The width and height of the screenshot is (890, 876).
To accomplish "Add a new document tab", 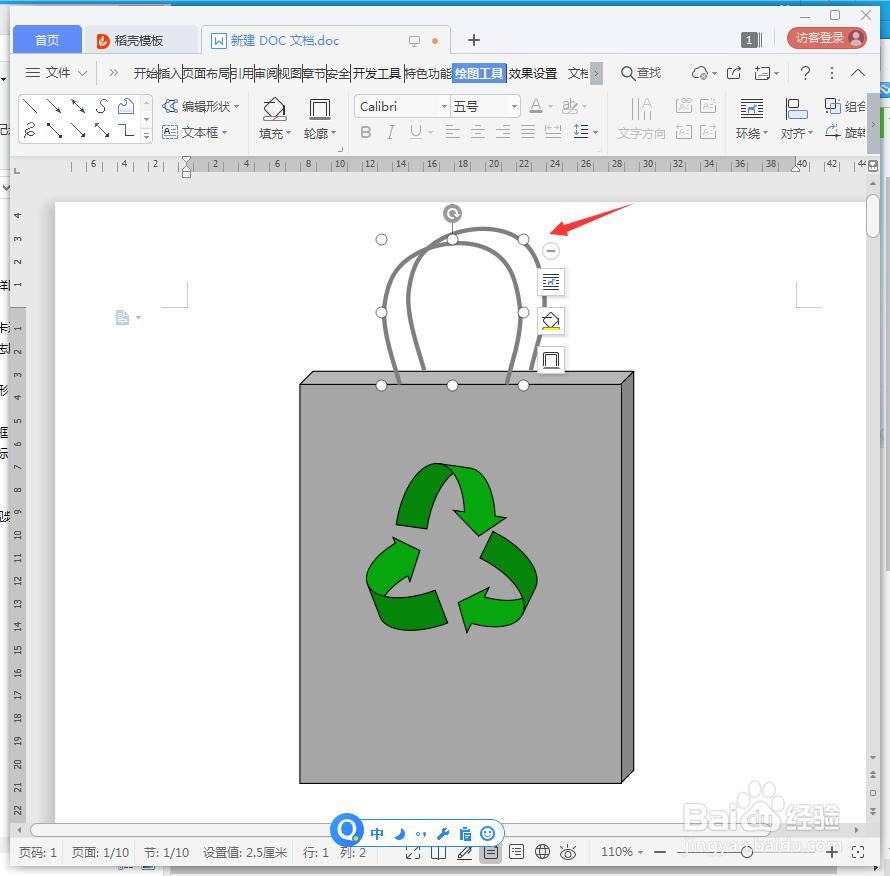I will [473, 40].
